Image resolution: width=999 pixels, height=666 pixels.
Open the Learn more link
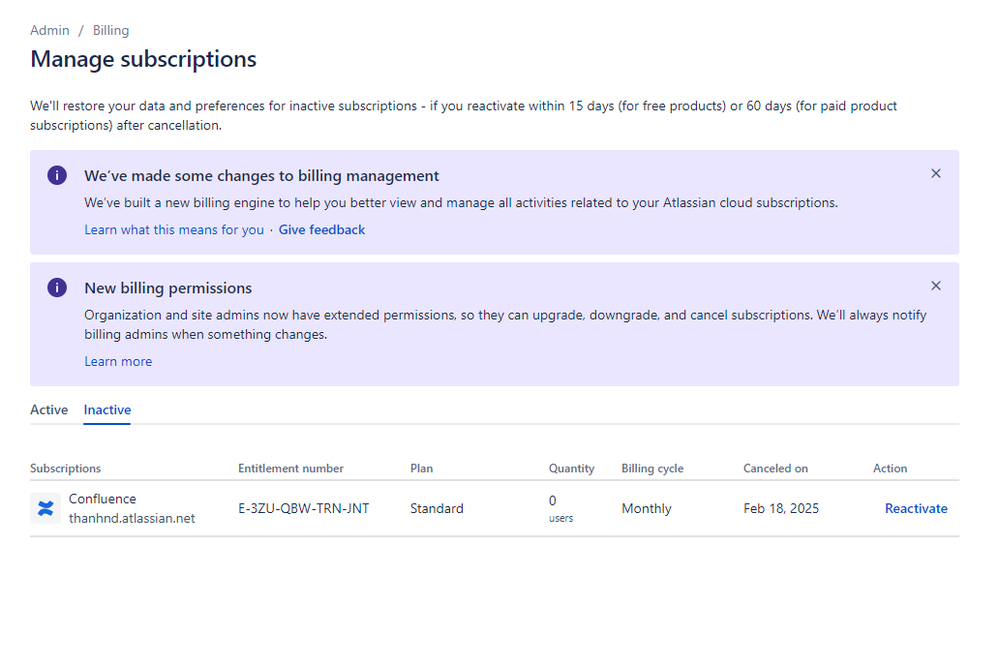point(118,361)
